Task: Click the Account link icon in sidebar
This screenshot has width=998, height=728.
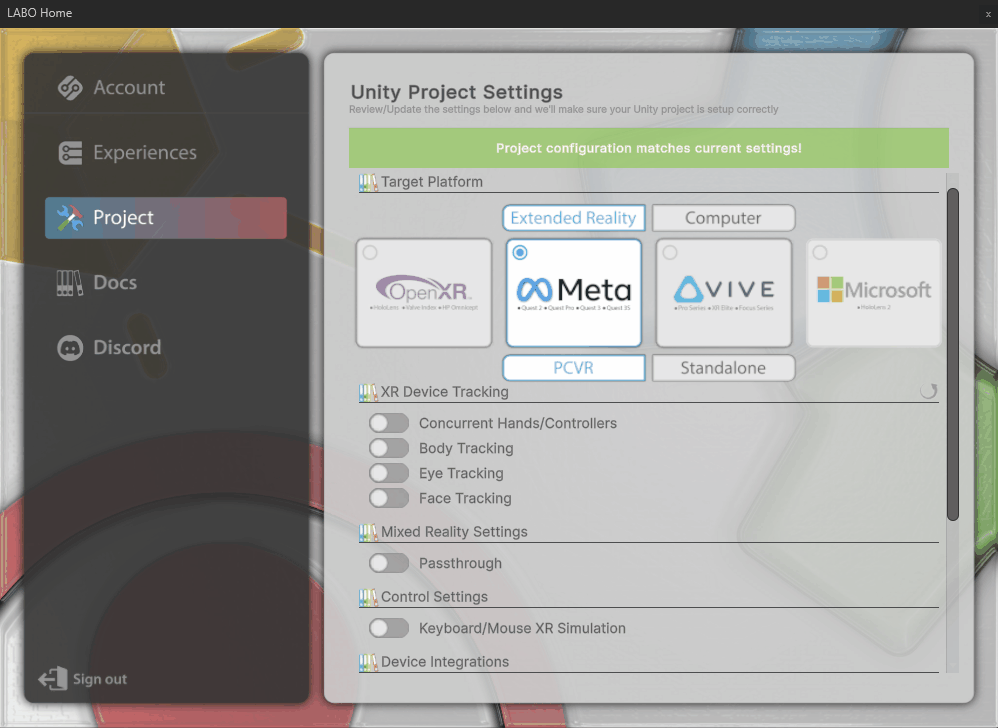Action: tap(70, 88)
